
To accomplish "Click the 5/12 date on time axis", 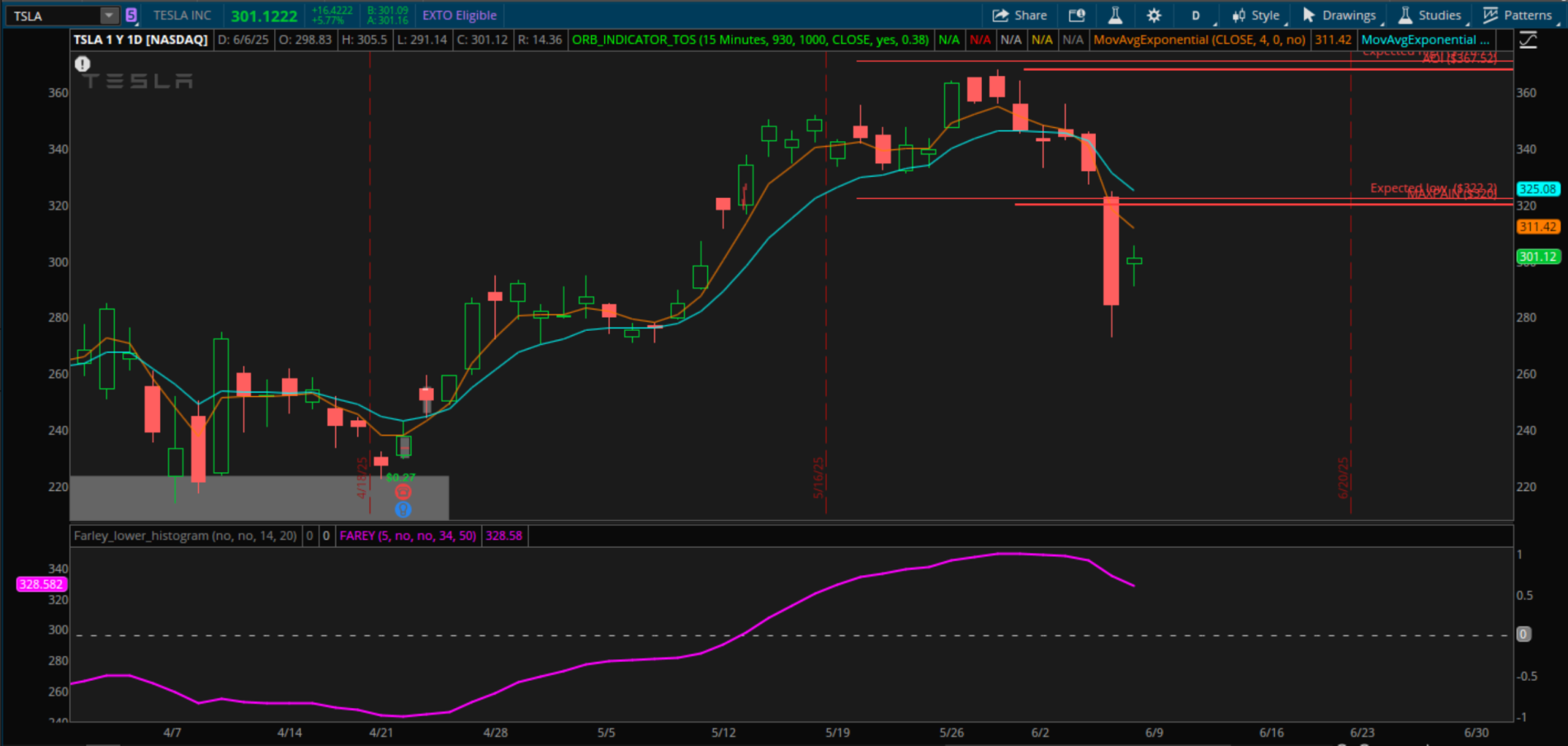I will point(723,733).
